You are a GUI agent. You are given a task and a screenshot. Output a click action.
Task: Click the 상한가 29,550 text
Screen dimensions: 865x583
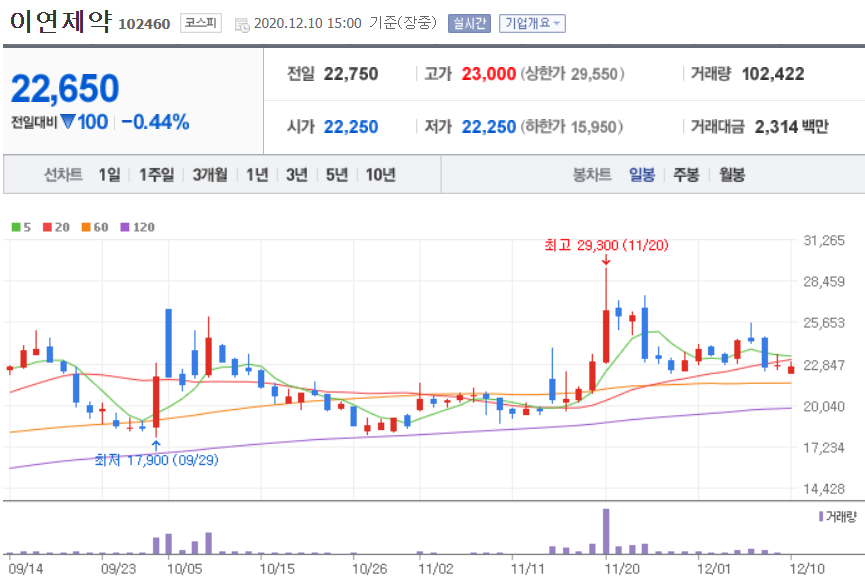click(x=573, y=74)
